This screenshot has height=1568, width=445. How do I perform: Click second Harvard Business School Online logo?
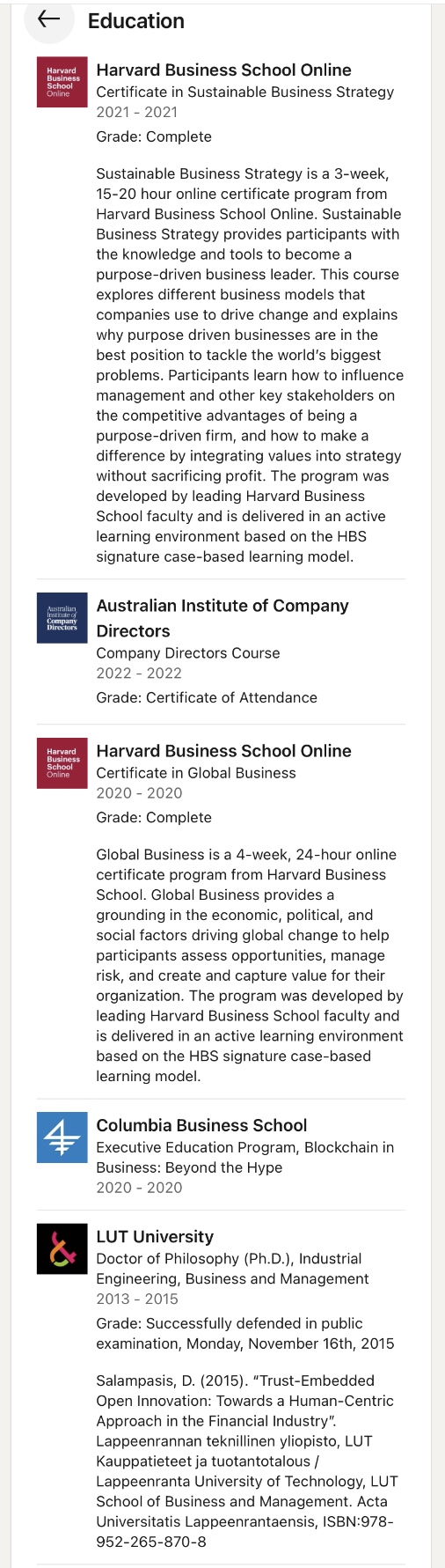pyautogui.click(x=62, y=763)
